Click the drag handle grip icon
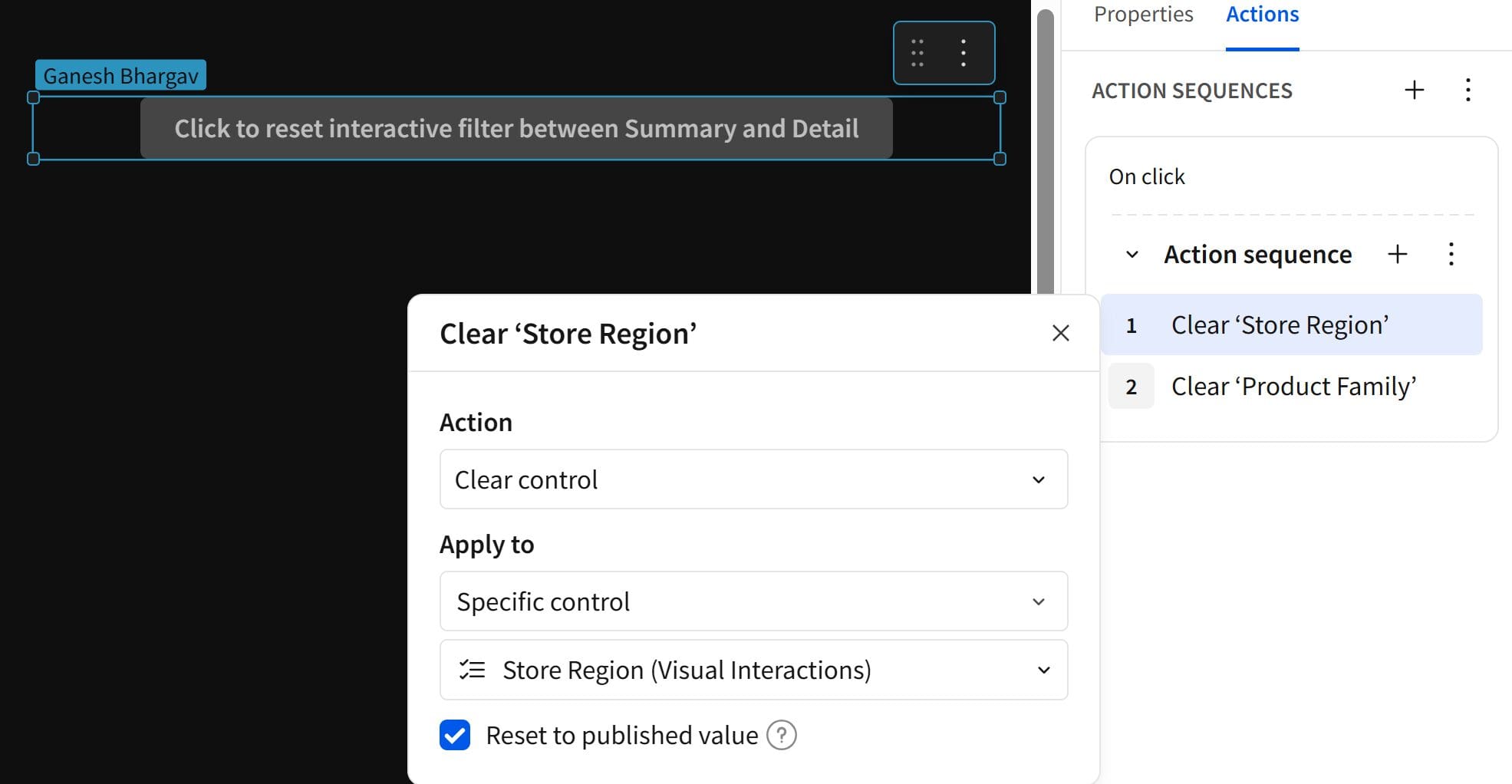This screenshot has width=1512, height=784. click(x=917, y=53)
